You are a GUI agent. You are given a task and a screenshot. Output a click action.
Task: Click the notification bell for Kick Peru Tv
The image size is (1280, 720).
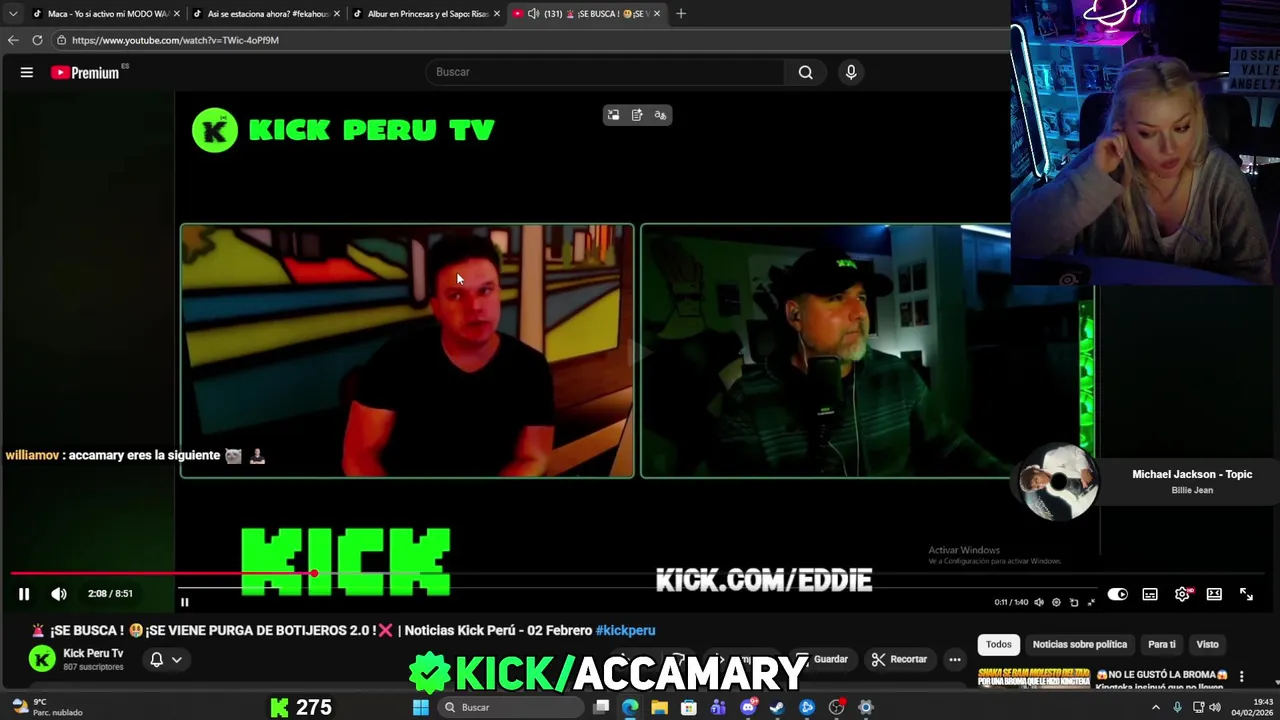point(156,659)
